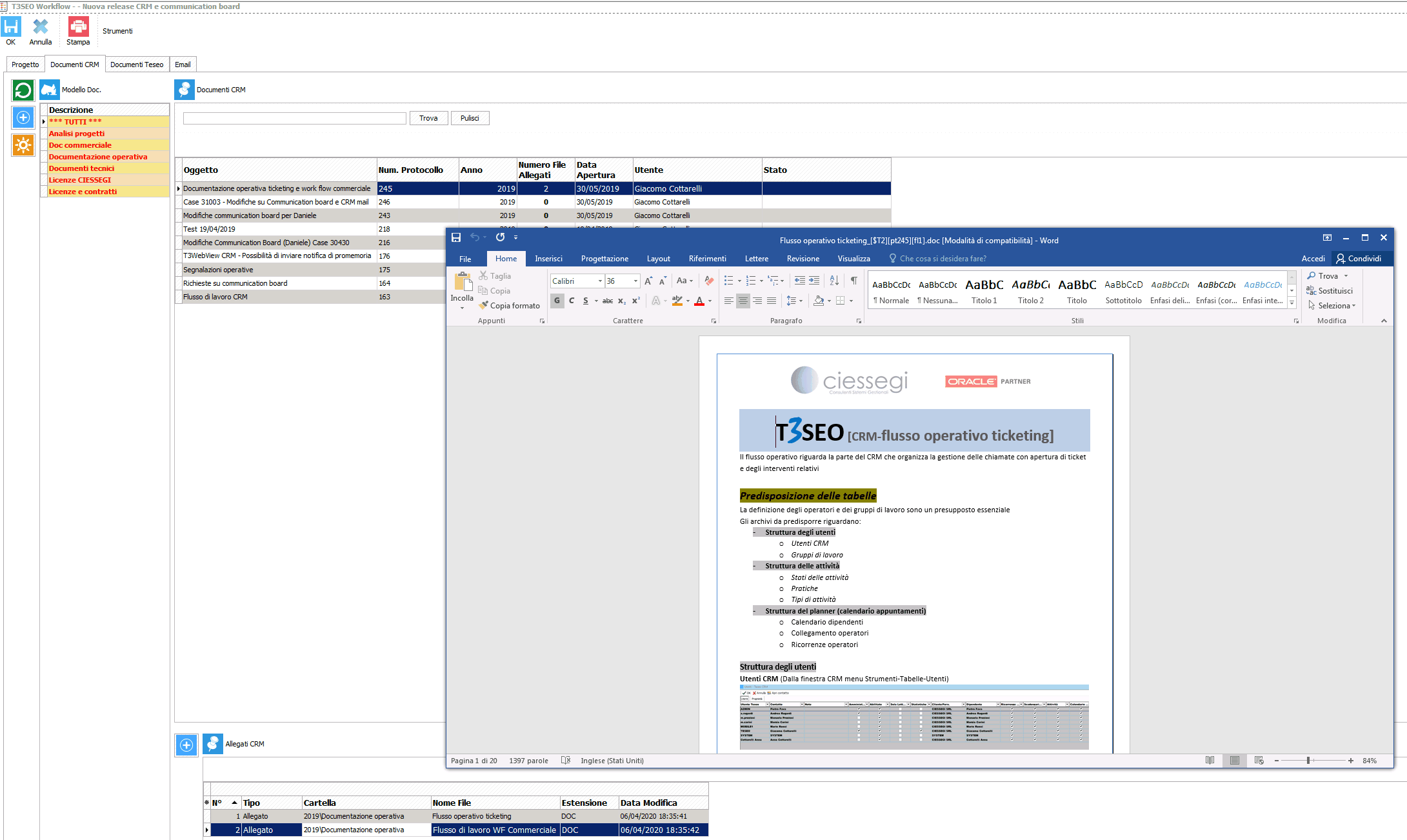Open the File tab in Word
This screenshot has height=840, width=1407.
[x=465, y=259]
